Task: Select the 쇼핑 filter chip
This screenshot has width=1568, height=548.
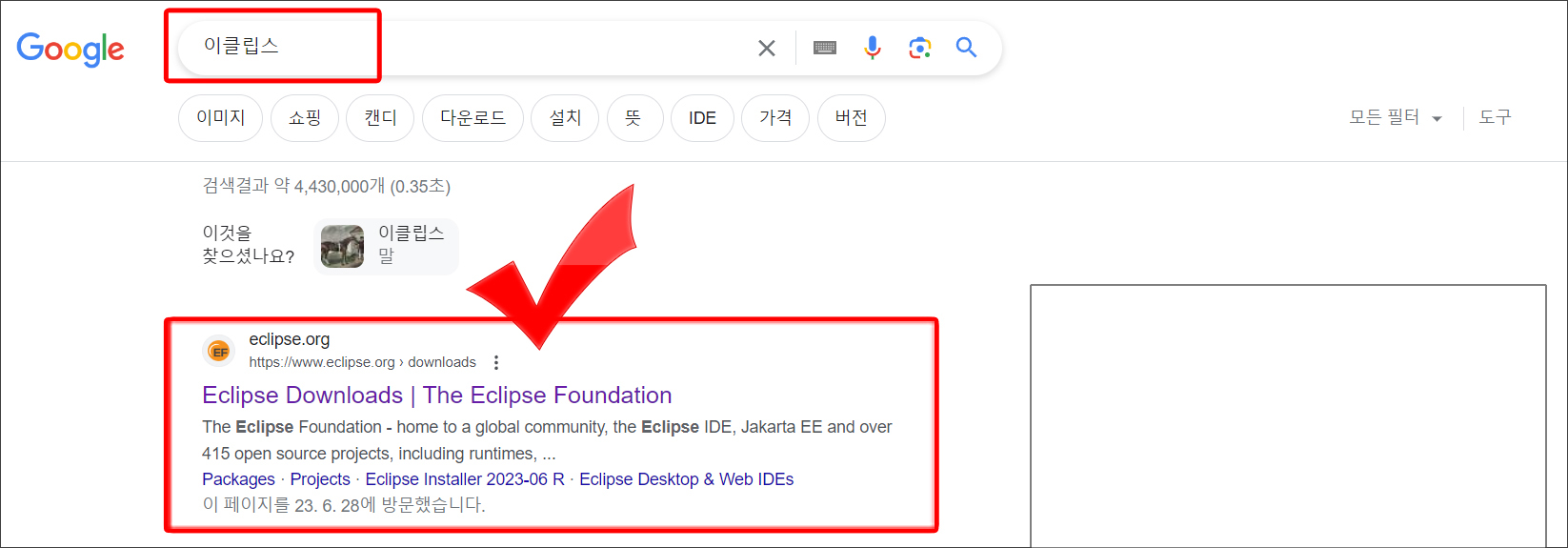Action: coord(305,118)
